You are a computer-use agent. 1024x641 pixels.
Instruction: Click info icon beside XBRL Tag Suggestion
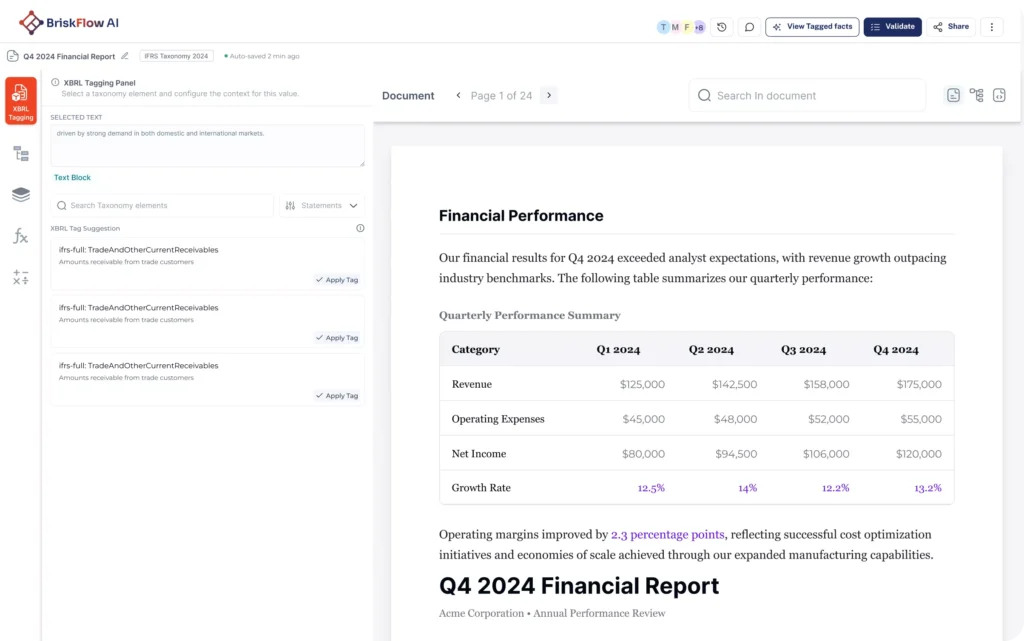[360, 228]
